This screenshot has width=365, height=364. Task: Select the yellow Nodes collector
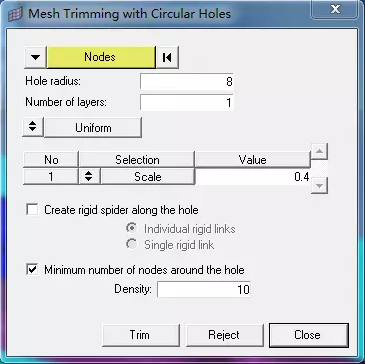[x=100, y=57]
